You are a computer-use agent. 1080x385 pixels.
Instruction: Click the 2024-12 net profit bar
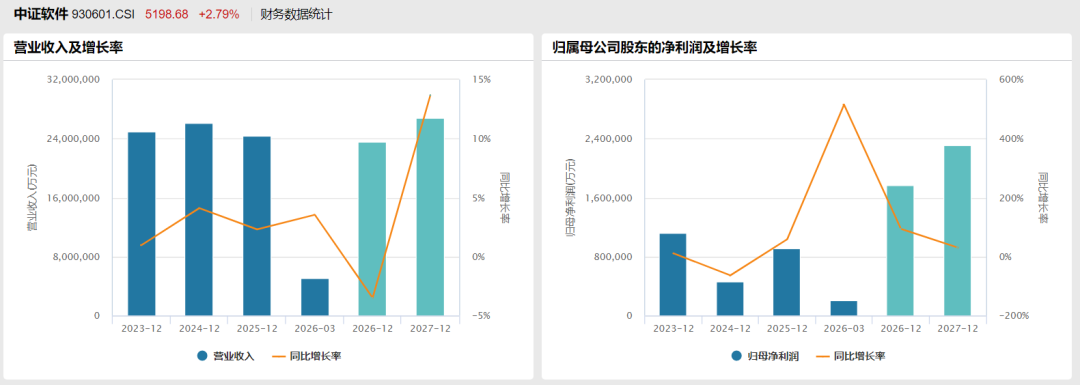click(730, 299)
